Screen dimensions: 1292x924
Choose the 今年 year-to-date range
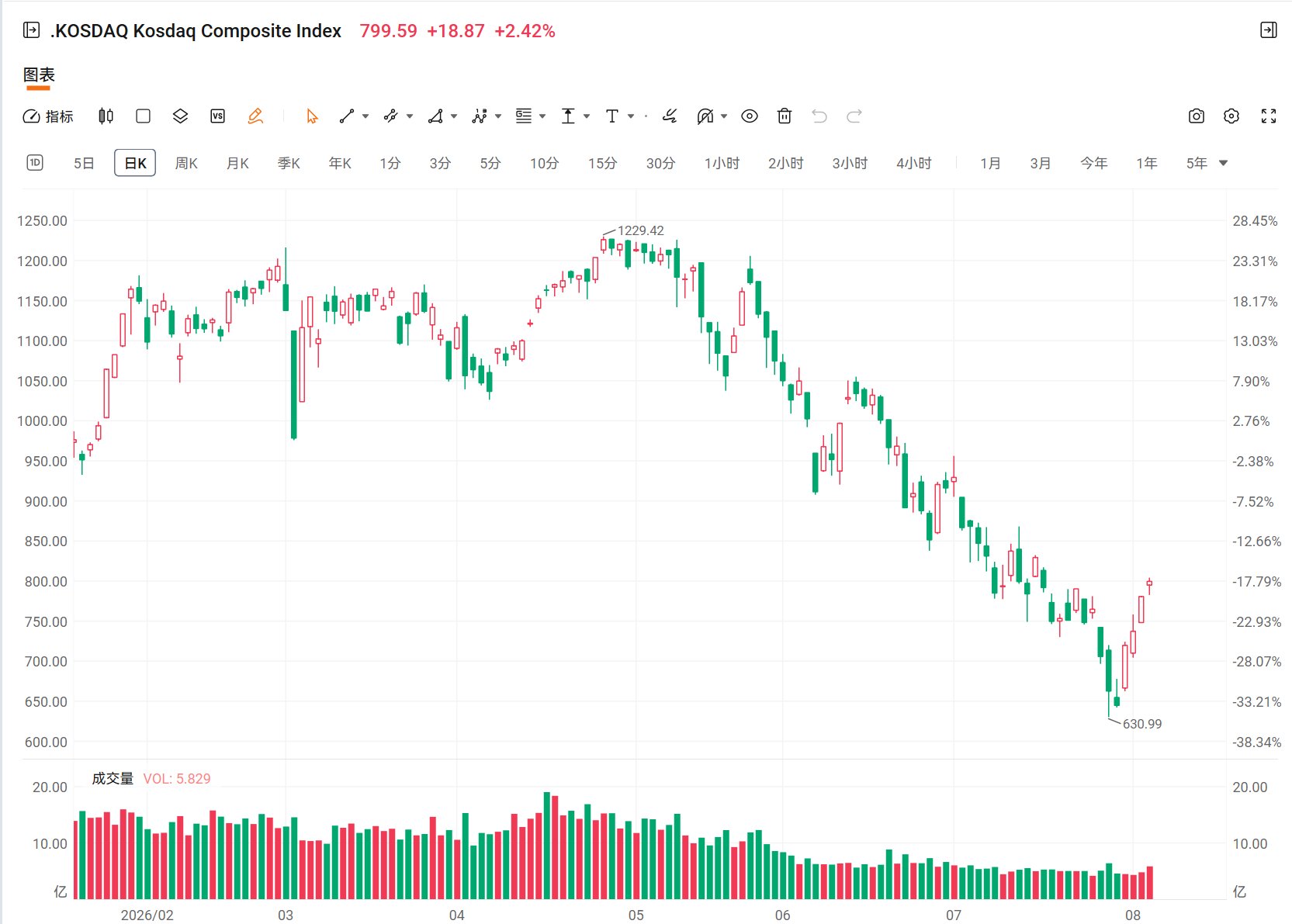tap(1093, 163)
